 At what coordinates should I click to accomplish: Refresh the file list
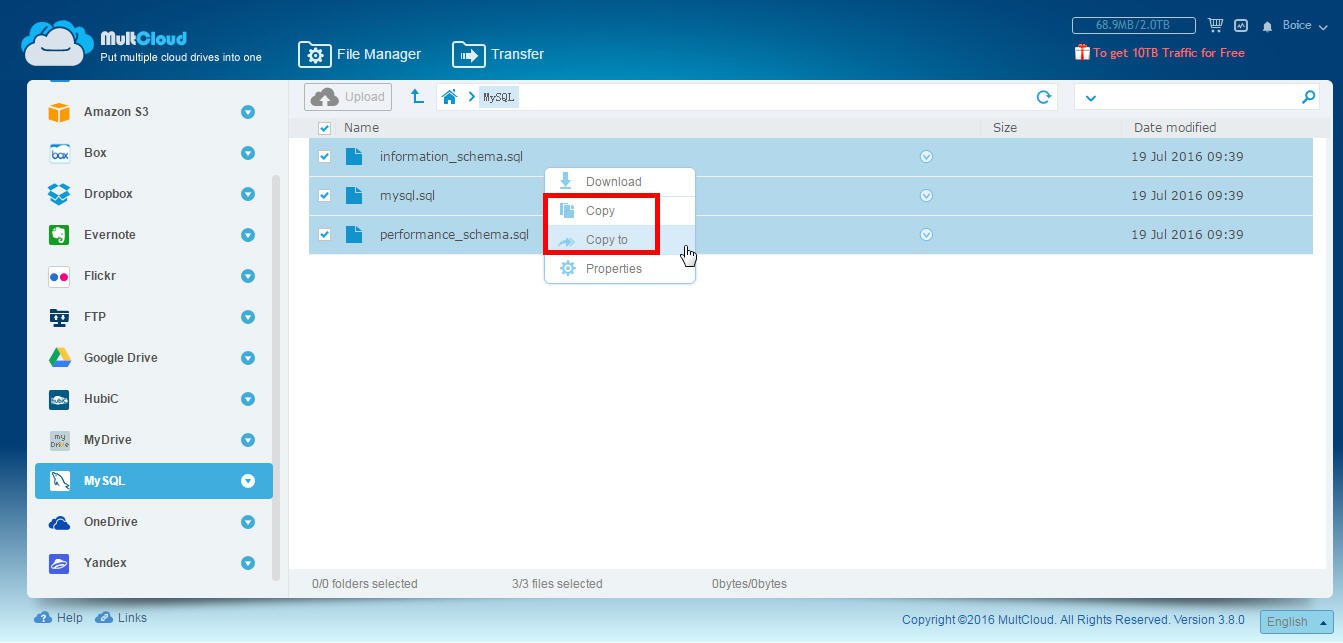(x=1044, y=97)
